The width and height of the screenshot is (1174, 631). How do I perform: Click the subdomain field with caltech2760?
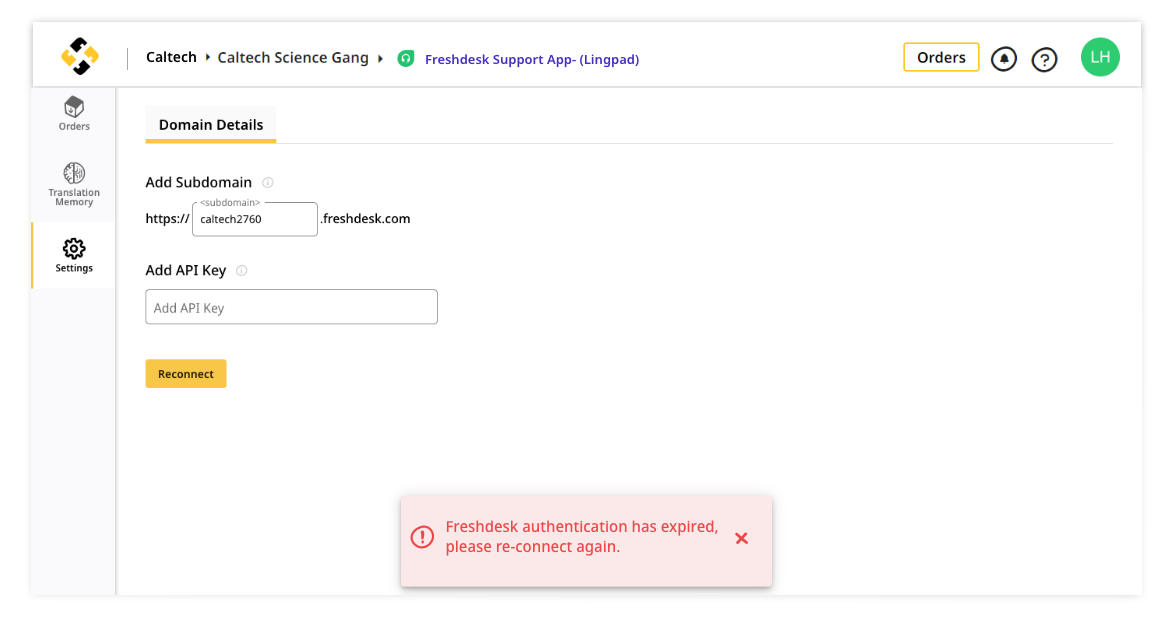click(255, 219)
